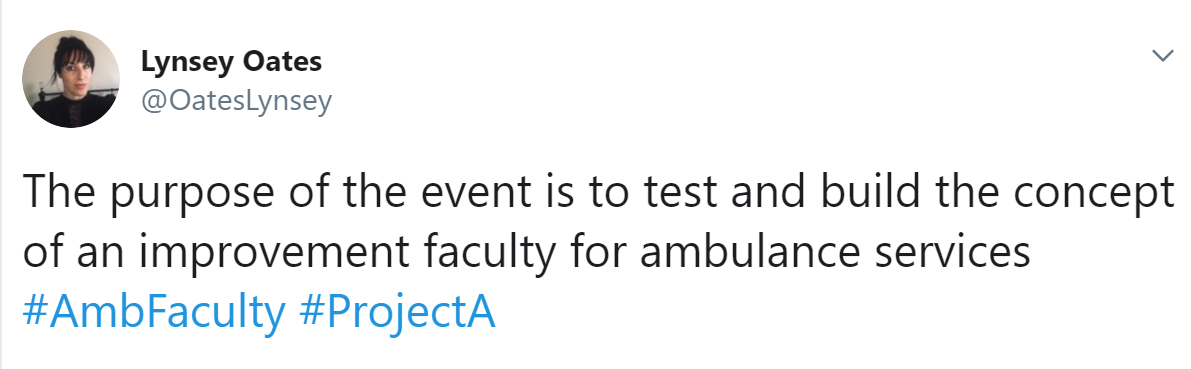Viewport: 1191px width, 369px height.
Task: Open Lynsey Oates' profile avatar photo
Action: pyautogui.click(x=71, y=79)
